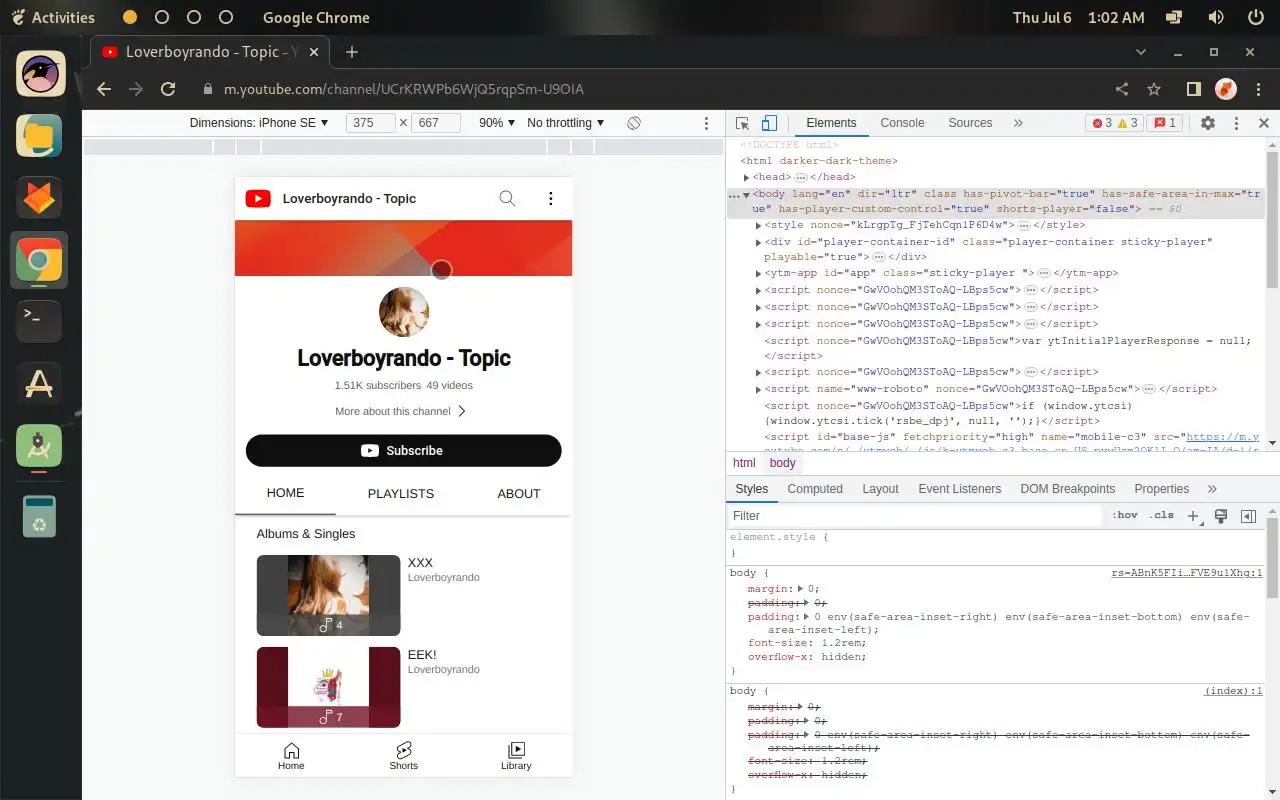Open Shorts in bottom navigation
1280x800 pixels.
coord(404,757)
